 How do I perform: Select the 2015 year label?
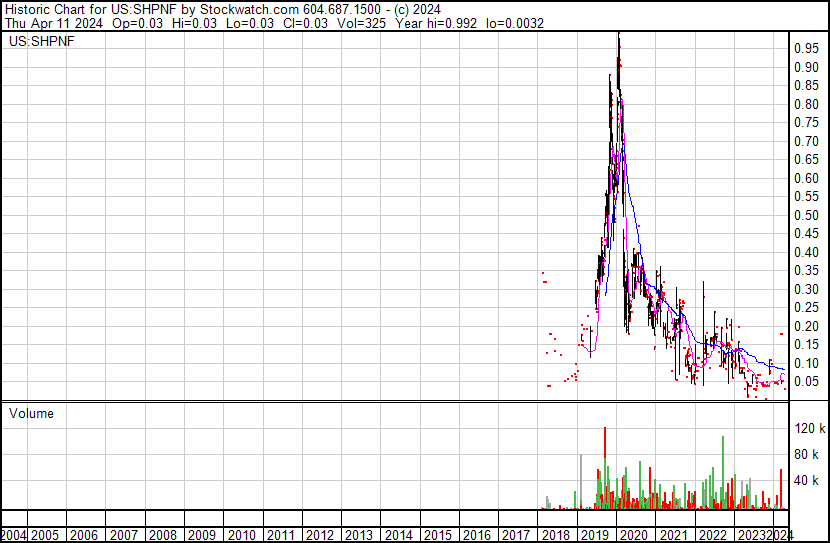pyautogui.click(x=438, y=535)
